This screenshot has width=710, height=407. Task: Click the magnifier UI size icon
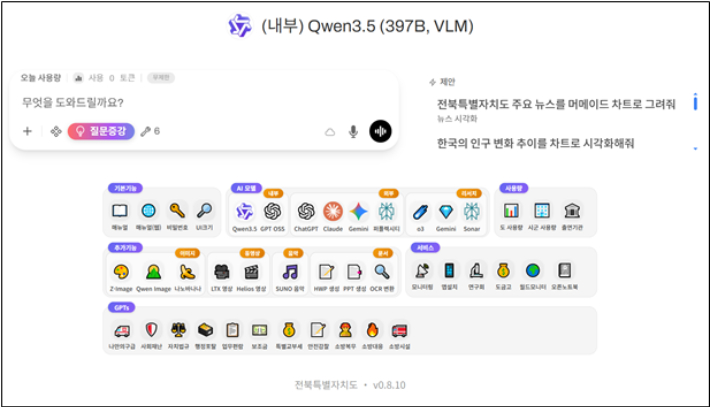pyautogui.click(x=204, y=211)
